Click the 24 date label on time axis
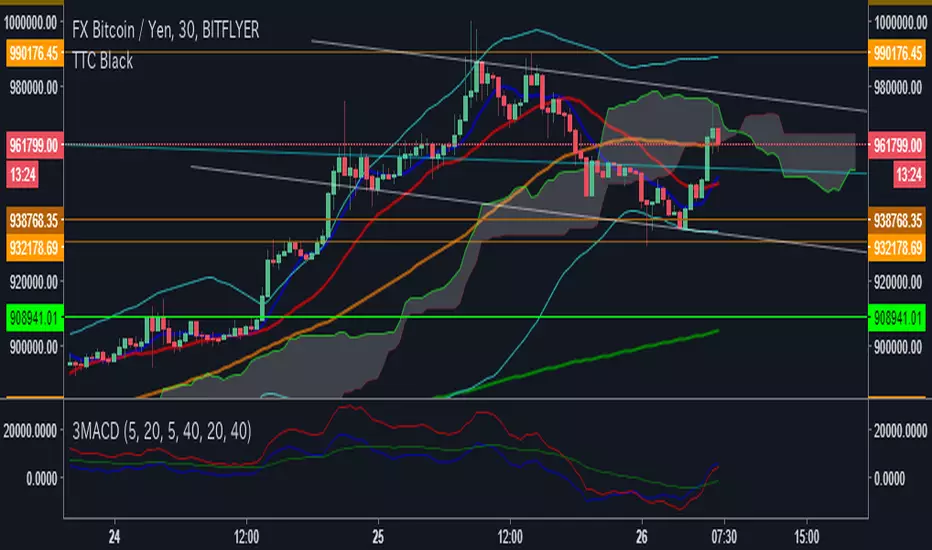Screen dimensions: 932x550 (x=114, y=537)
